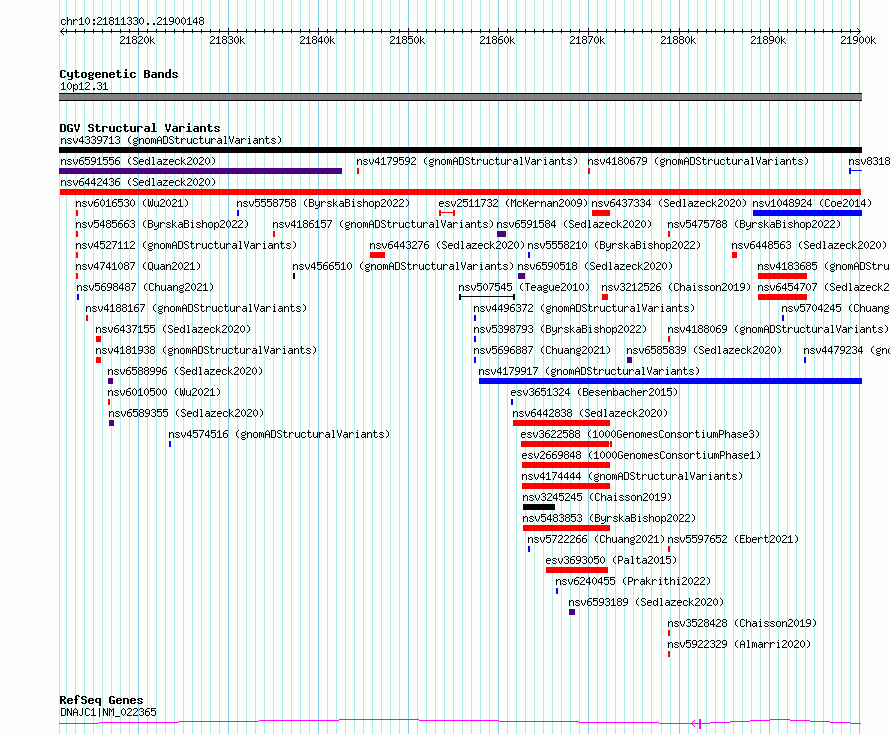The image size is (890, 734).
Task: Open nsv6437334 (Sedlazeck2020) label
Action: pyautogui.click(x=669, y=203)
